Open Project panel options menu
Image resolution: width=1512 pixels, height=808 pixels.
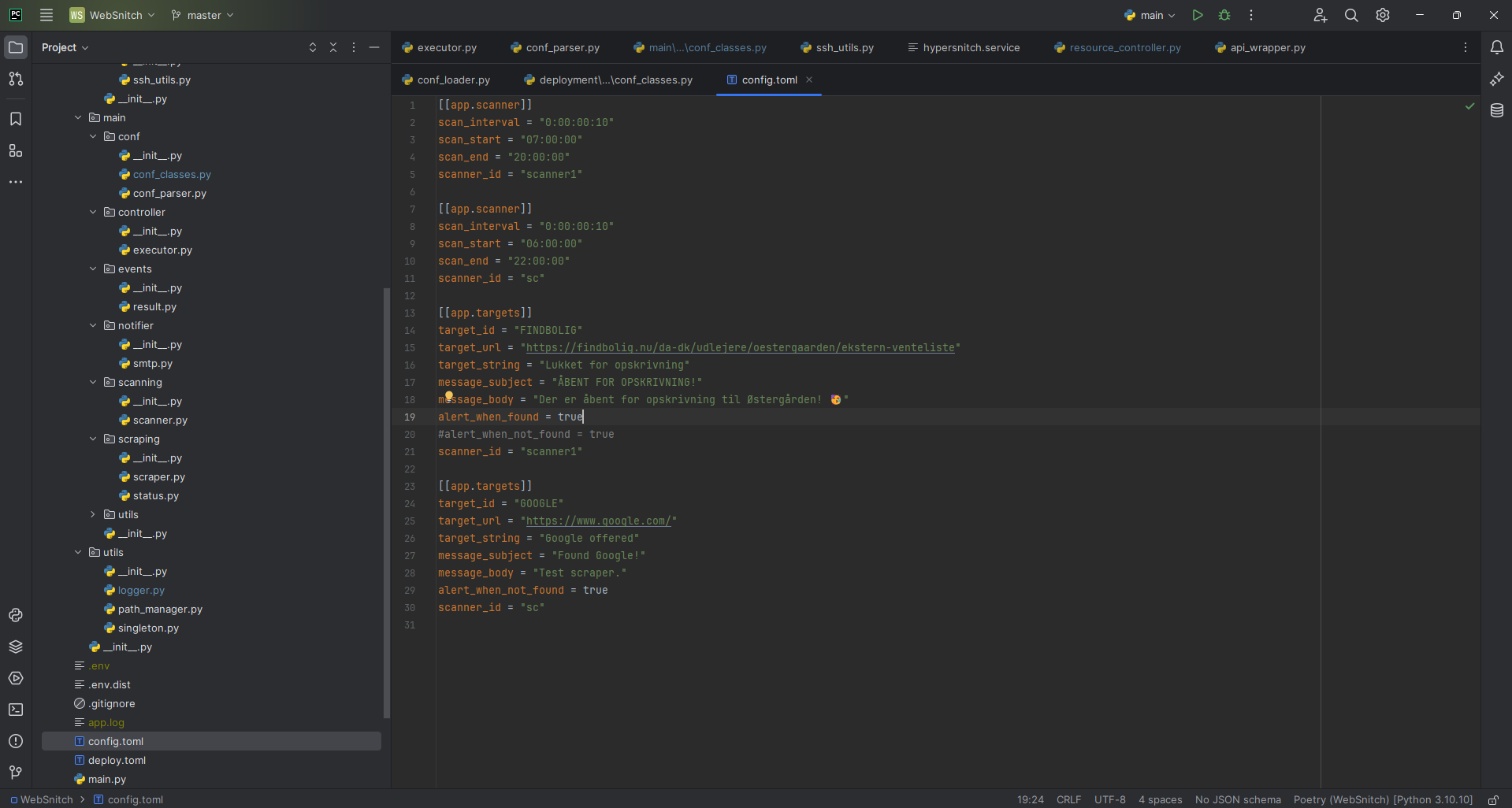(x=354, y=47)
